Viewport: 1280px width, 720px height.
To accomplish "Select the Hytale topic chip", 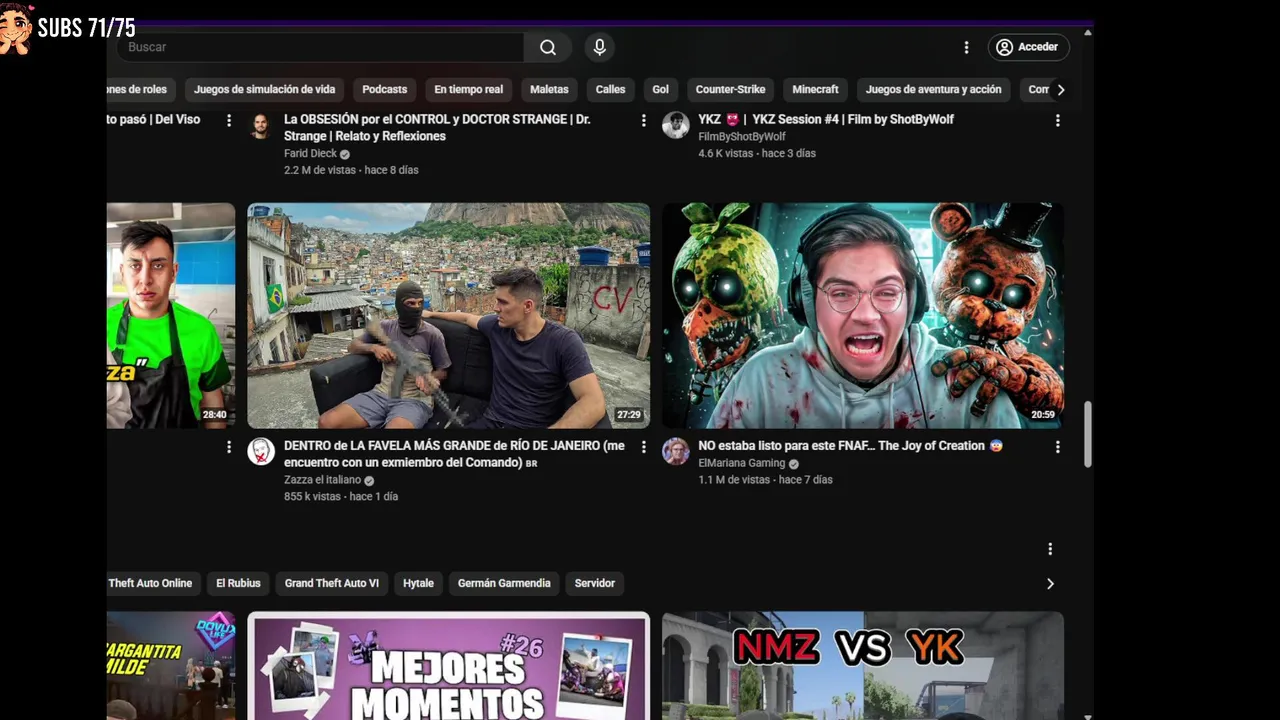I will (x=418, y=584).
